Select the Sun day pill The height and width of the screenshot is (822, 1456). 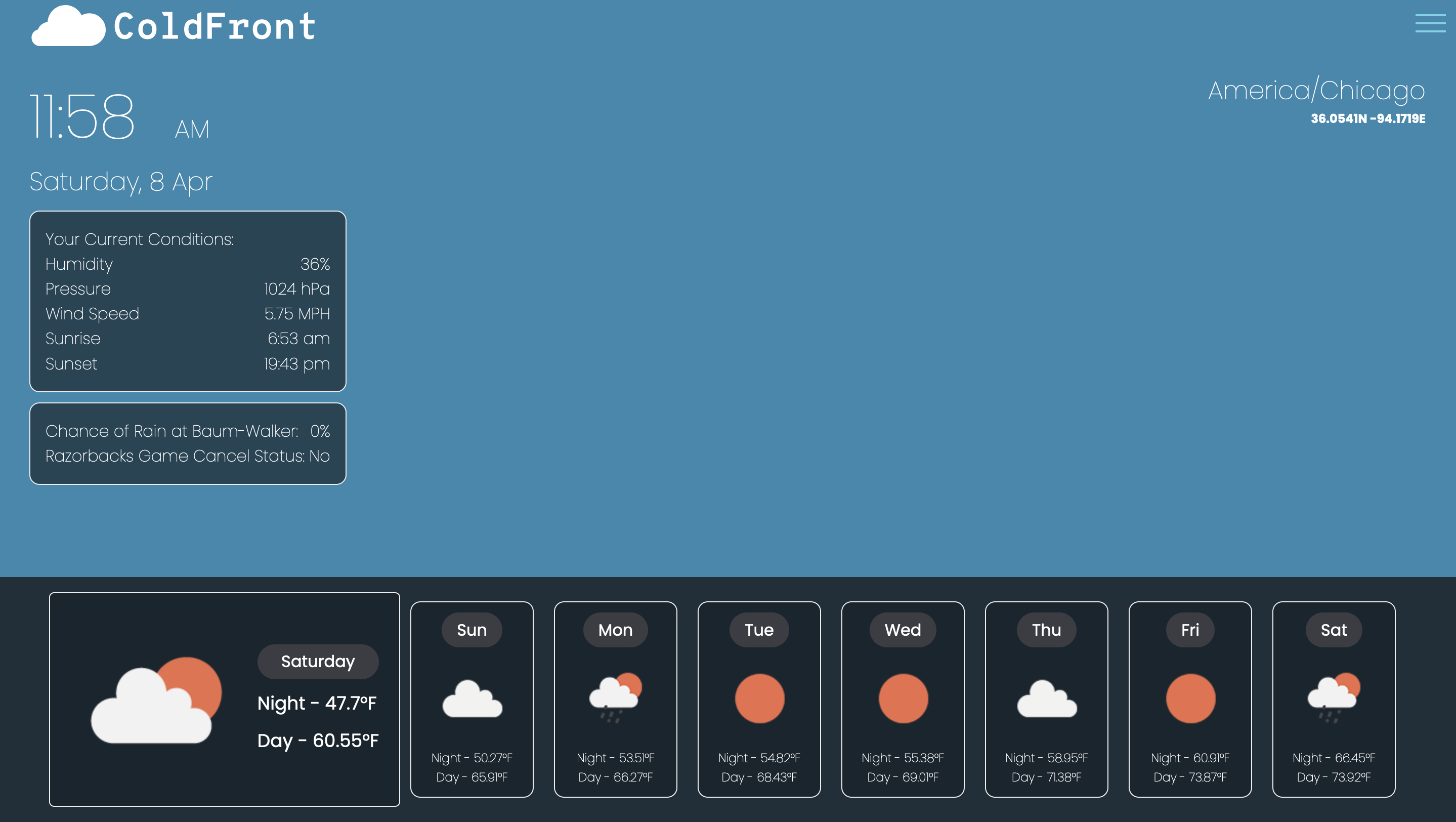pyautogui.click(x=472, y=630)
